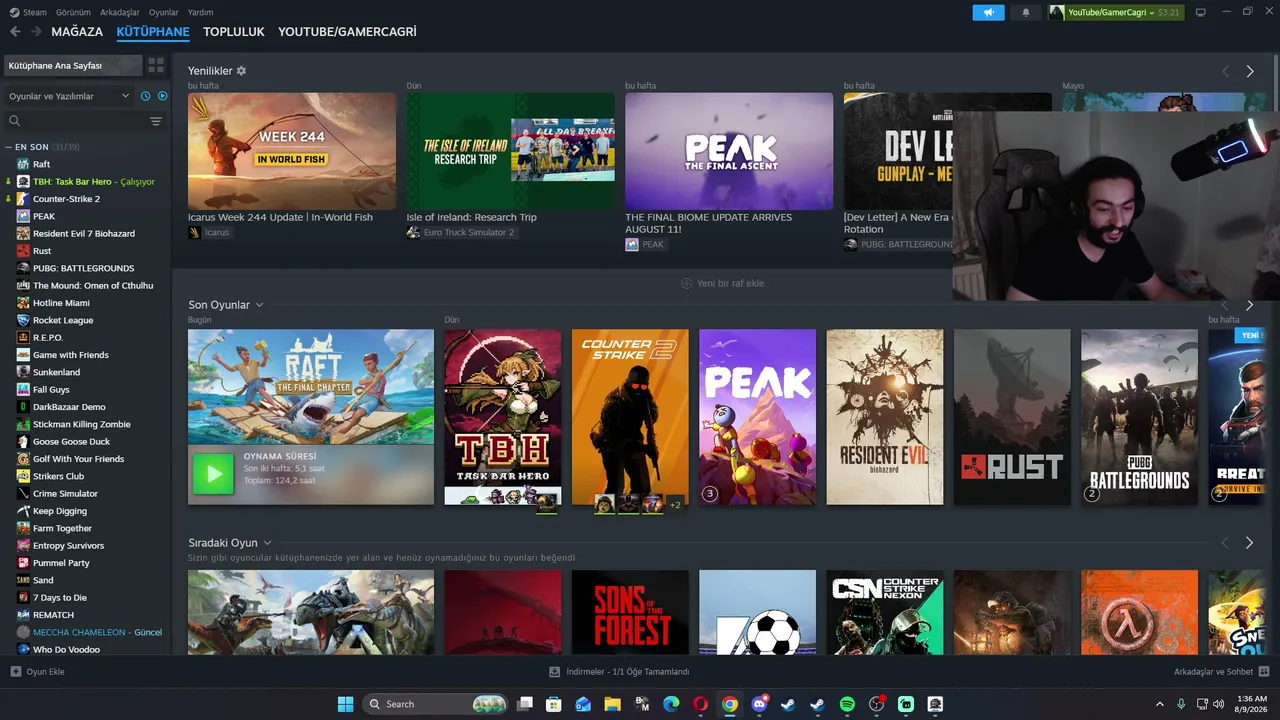
Task: Open File Explorer from the taskbar
Action: point(613,704)
